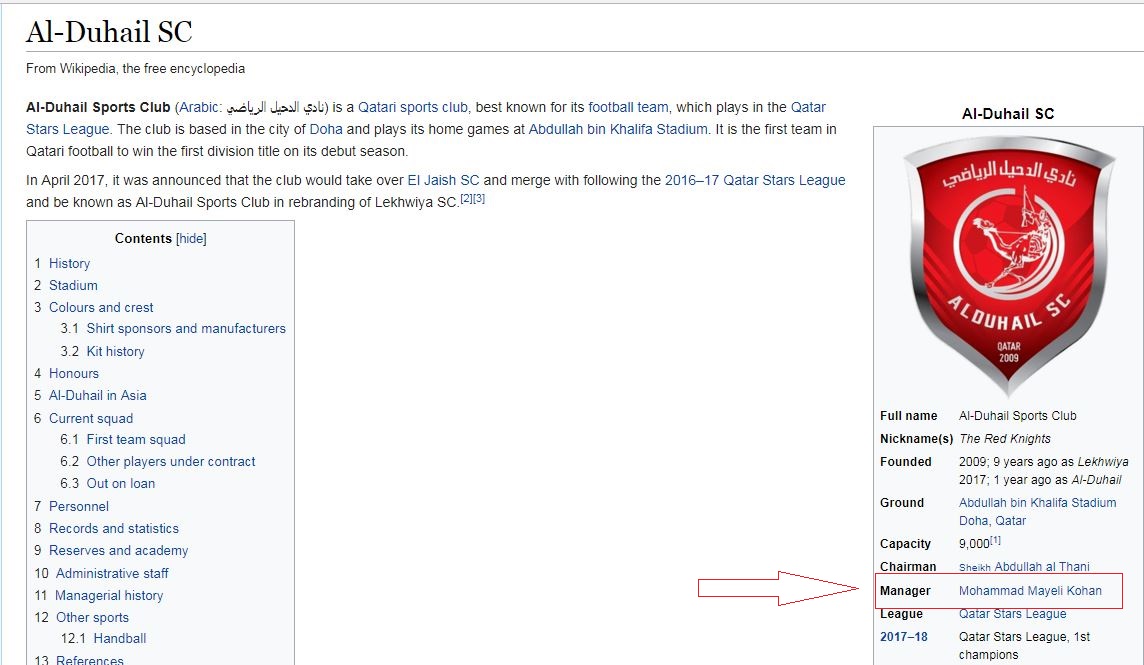This screenshot has height=665, width=1144.
Task: Follow the football team link
Action: (628, 107)
